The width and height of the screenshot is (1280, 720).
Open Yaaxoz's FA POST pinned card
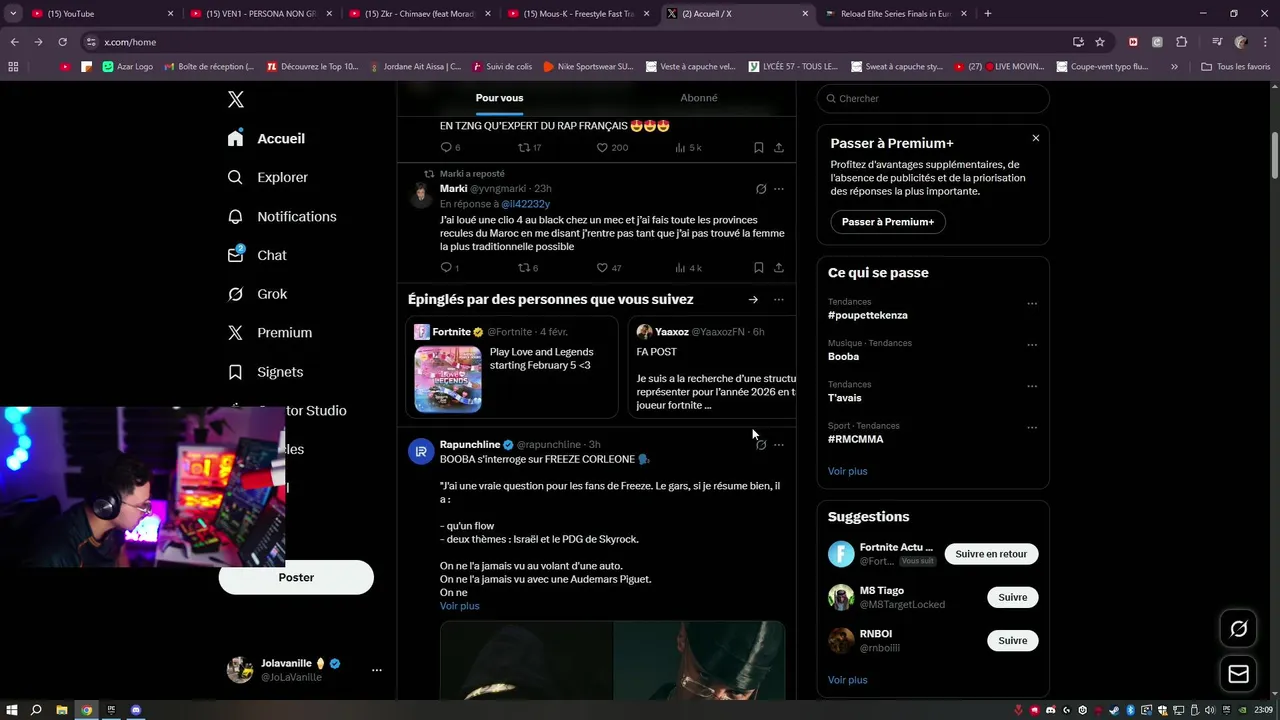point(712,367)
